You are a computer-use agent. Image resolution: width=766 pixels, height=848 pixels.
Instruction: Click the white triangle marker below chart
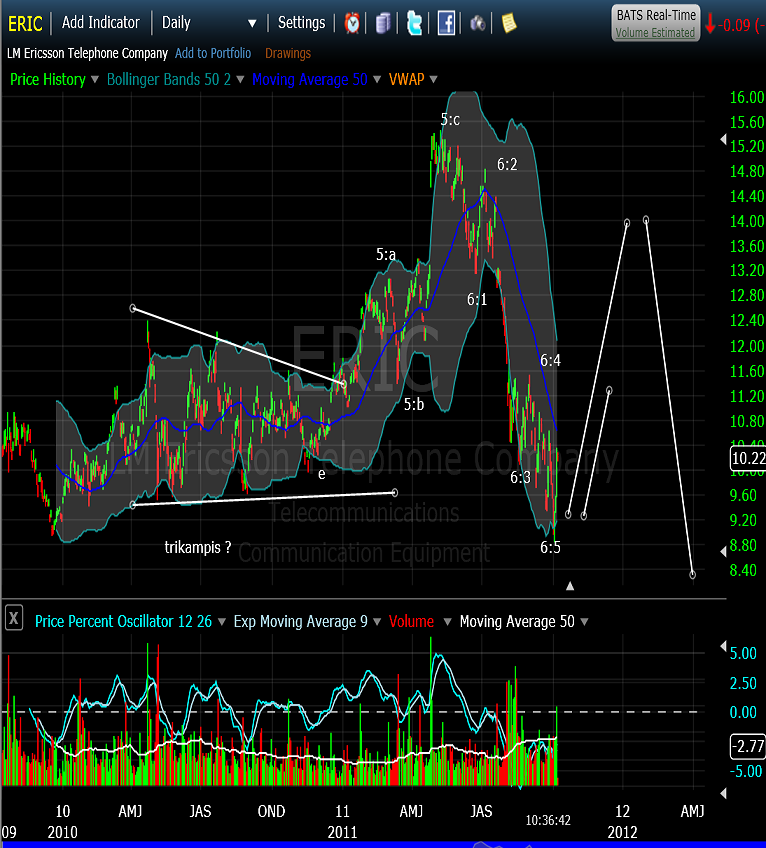tap(570, 586)
